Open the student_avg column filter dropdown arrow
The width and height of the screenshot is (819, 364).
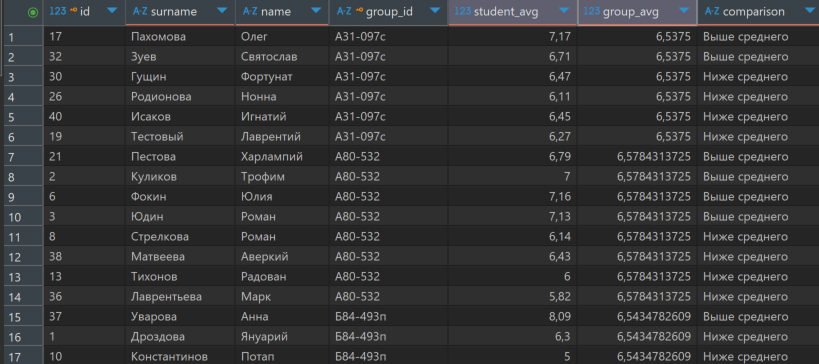point(564,11)
